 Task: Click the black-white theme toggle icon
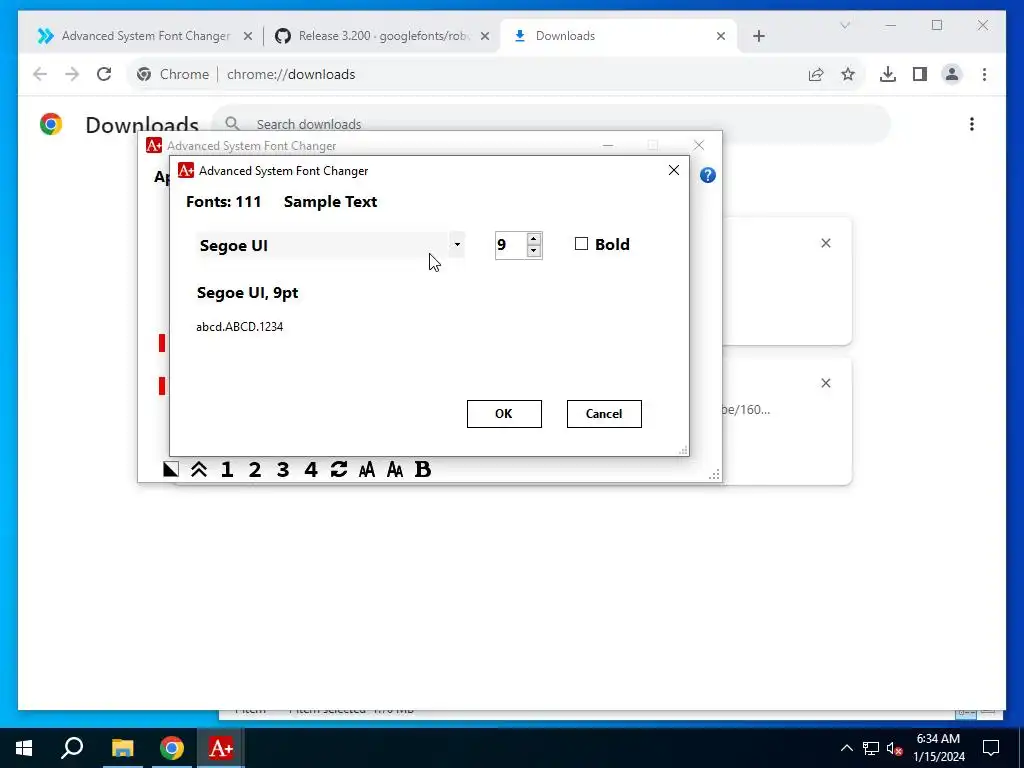click(170, 469)
